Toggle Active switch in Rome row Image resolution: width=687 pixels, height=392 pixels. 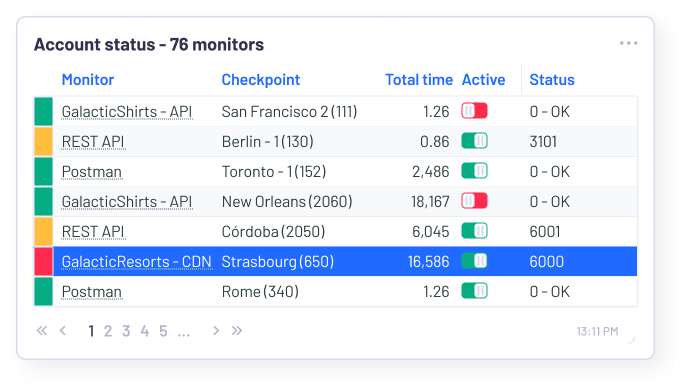click(475, 291)
